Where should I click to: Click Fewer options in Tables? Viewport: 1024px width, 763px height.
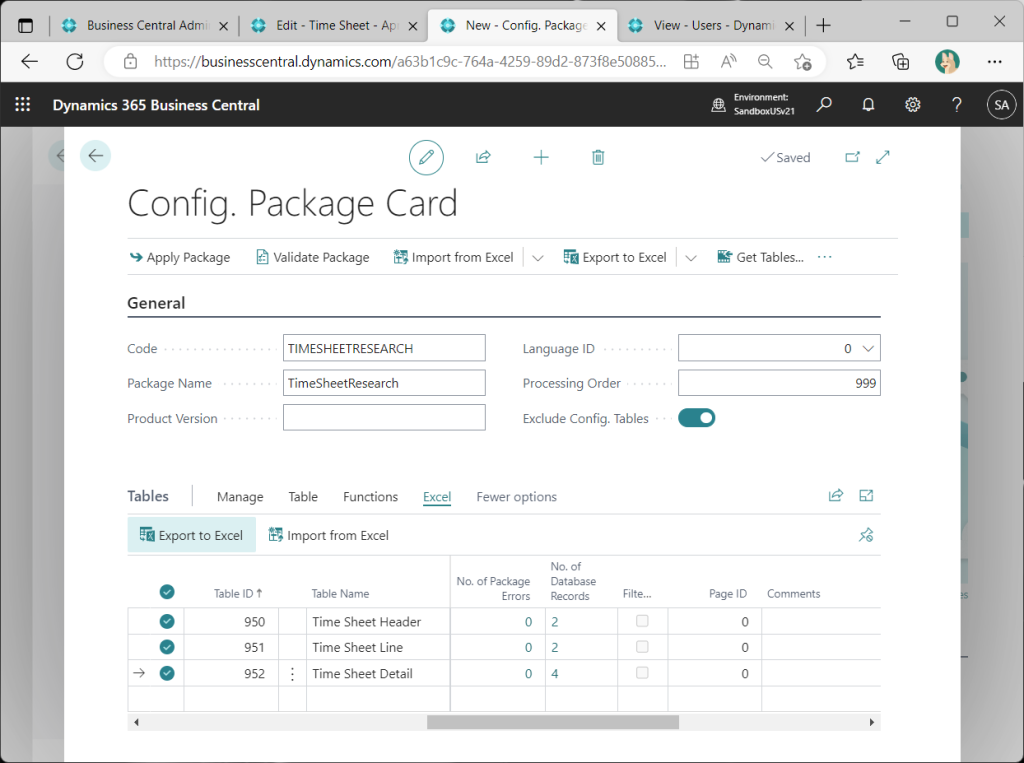click(x=517, y=496)
